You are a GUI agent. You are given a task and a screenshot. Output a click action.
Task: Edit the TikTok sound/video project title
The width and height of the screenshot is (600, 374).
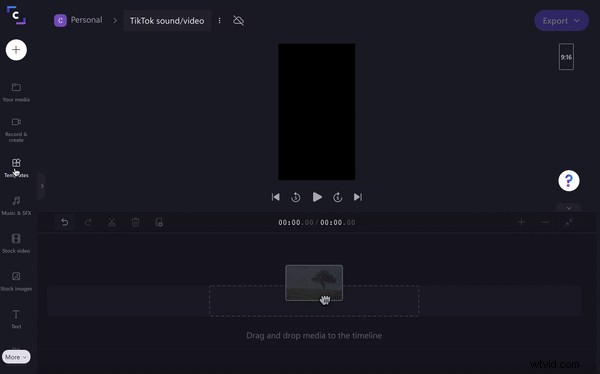tap(167, 21)
